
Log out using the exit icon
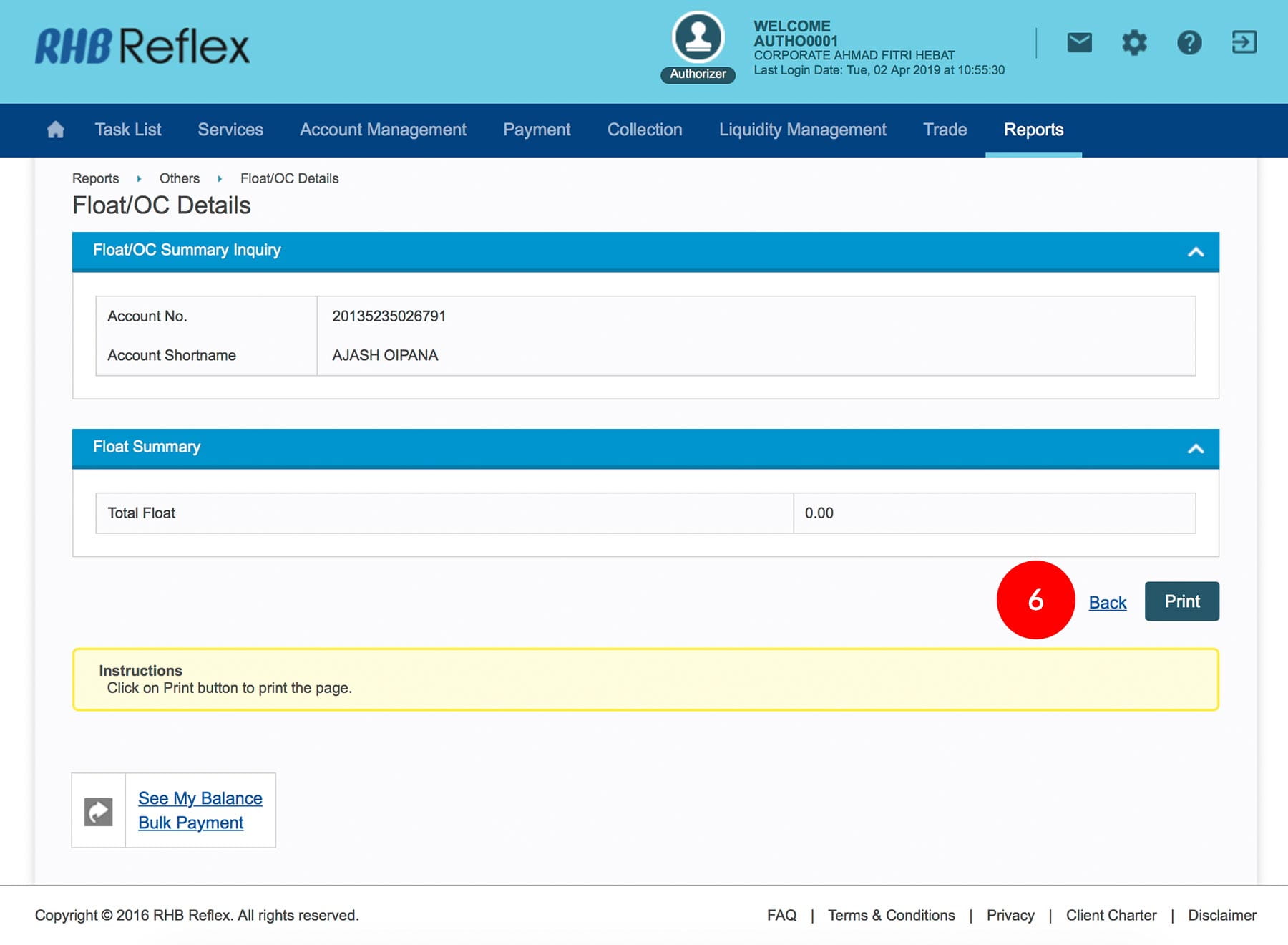[x=1244, y=43]
